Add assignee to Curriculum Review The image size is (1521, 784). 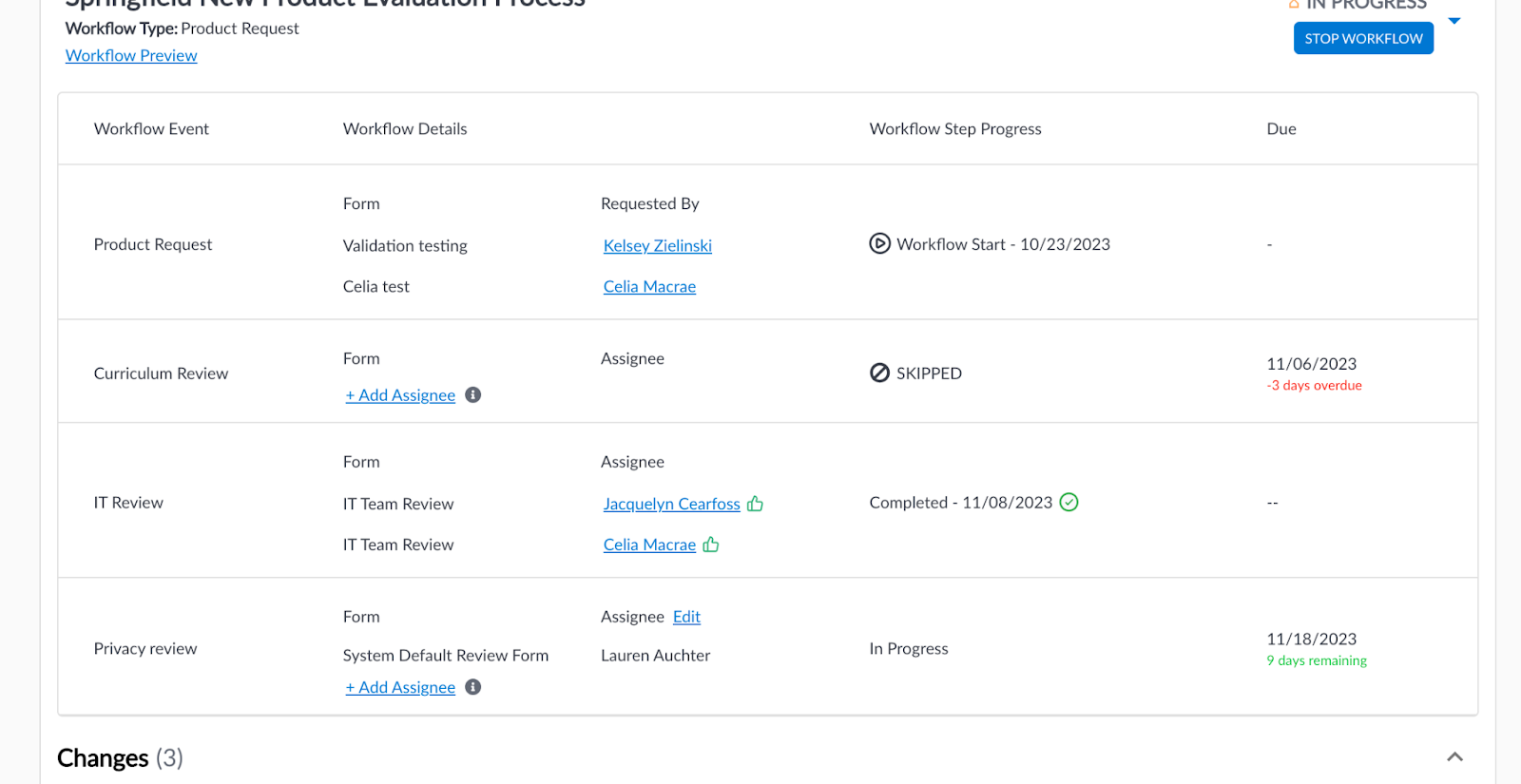[400, 395]
